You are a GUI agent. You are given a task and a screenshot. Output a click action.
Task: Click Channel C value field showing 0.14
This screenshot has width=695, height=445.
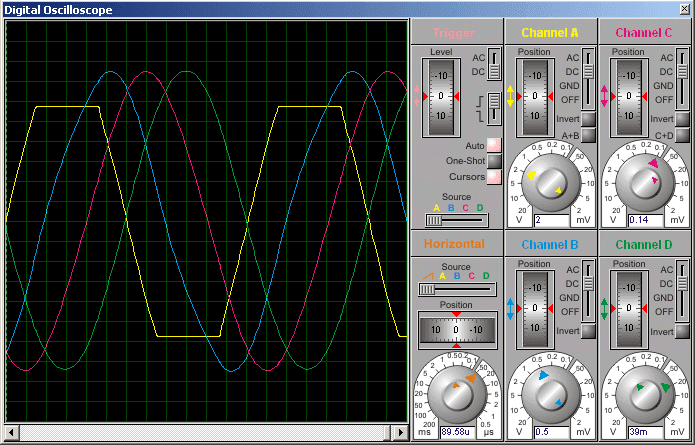tap(646, 220)
